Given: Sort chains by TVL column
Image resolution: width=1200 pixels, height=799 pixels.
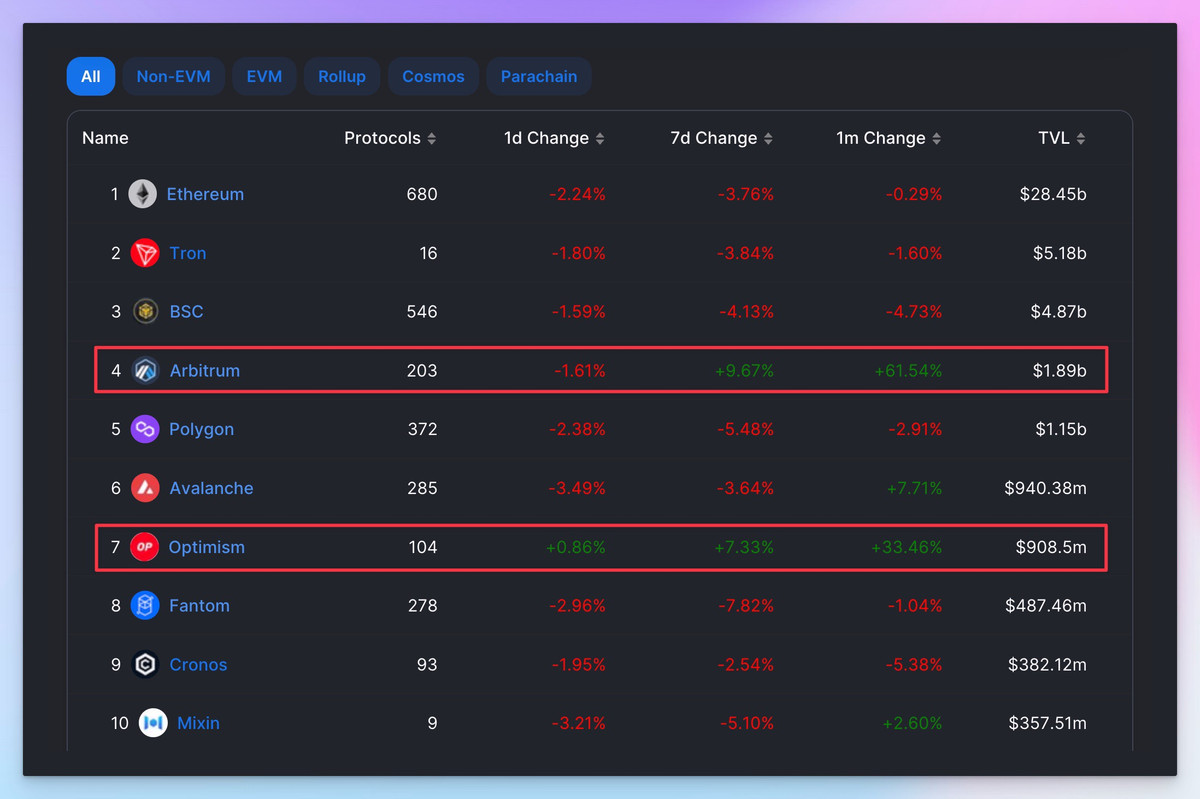Looking at the screenshot, I should click(x=1080, y=139).
